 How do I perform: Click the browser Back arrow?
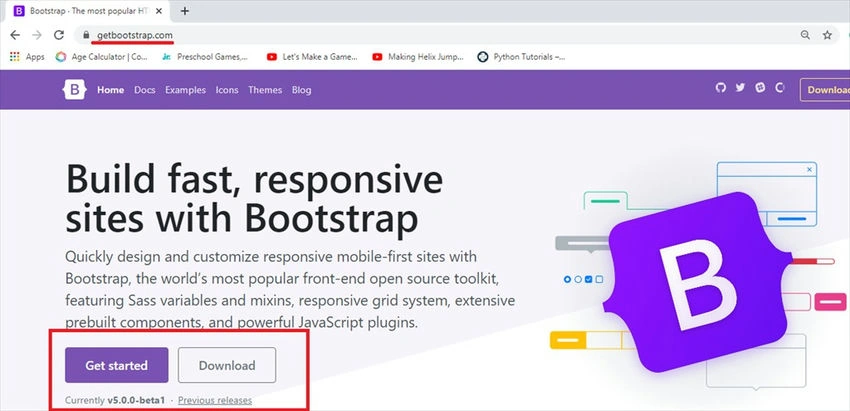[x=15, y=35]
